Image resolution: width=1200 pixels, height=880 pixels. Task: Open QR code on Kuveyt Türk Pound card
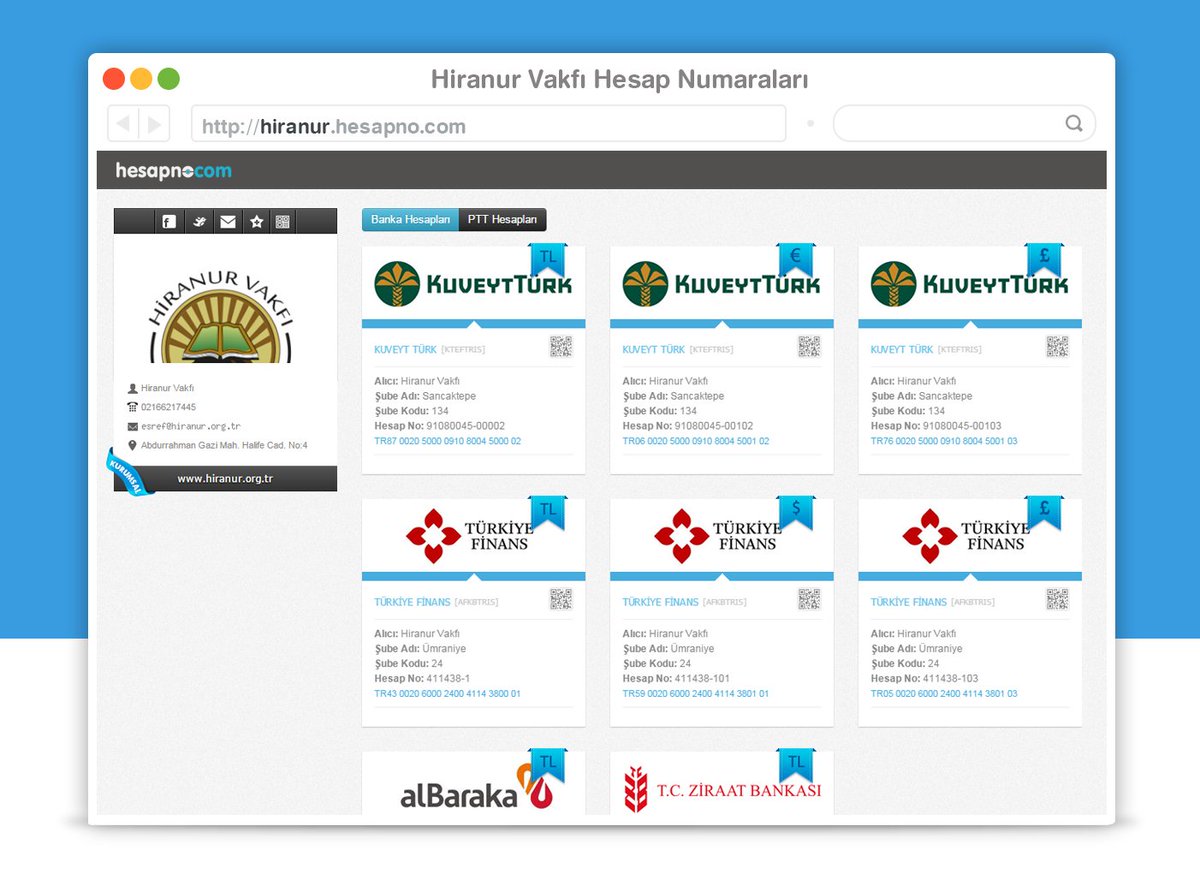pos(1058,347)
